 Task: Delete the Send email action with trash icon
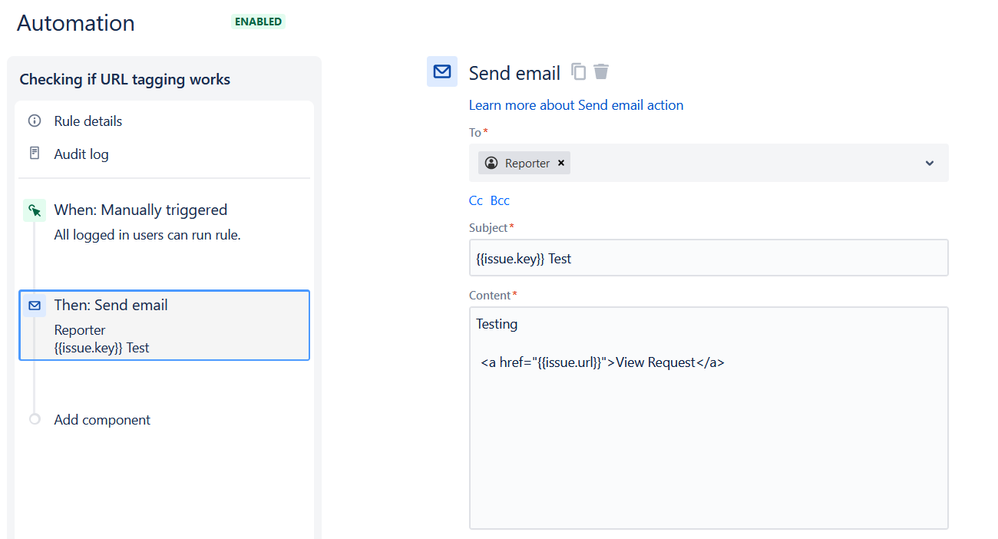pos(601,71)
